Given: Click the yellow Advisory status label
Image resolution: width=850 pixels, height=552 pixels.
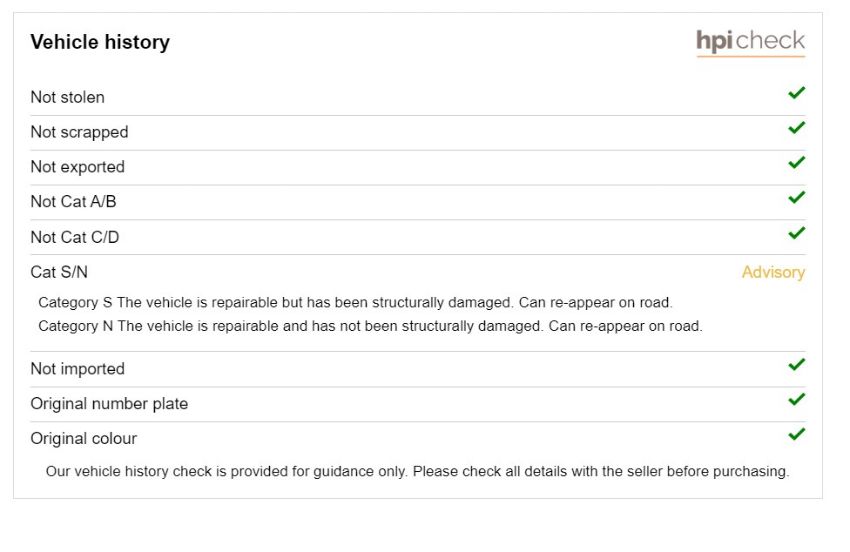Looking at the screenshot, I should pyautogui.click(x=773, y=272).
